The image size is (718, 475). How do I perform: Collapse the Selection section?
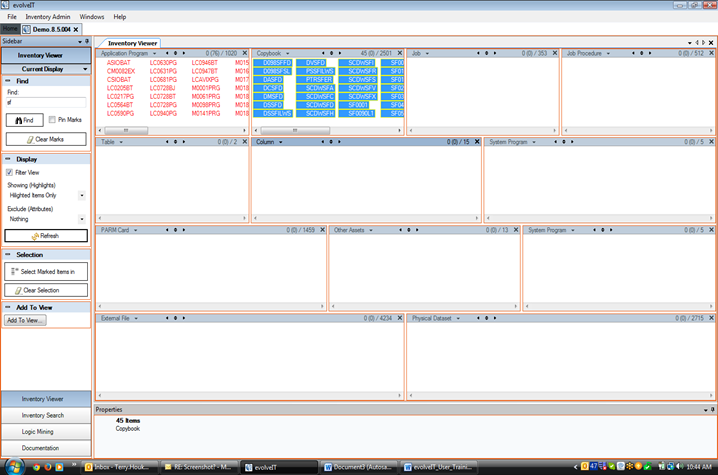[x=8, y=254]
